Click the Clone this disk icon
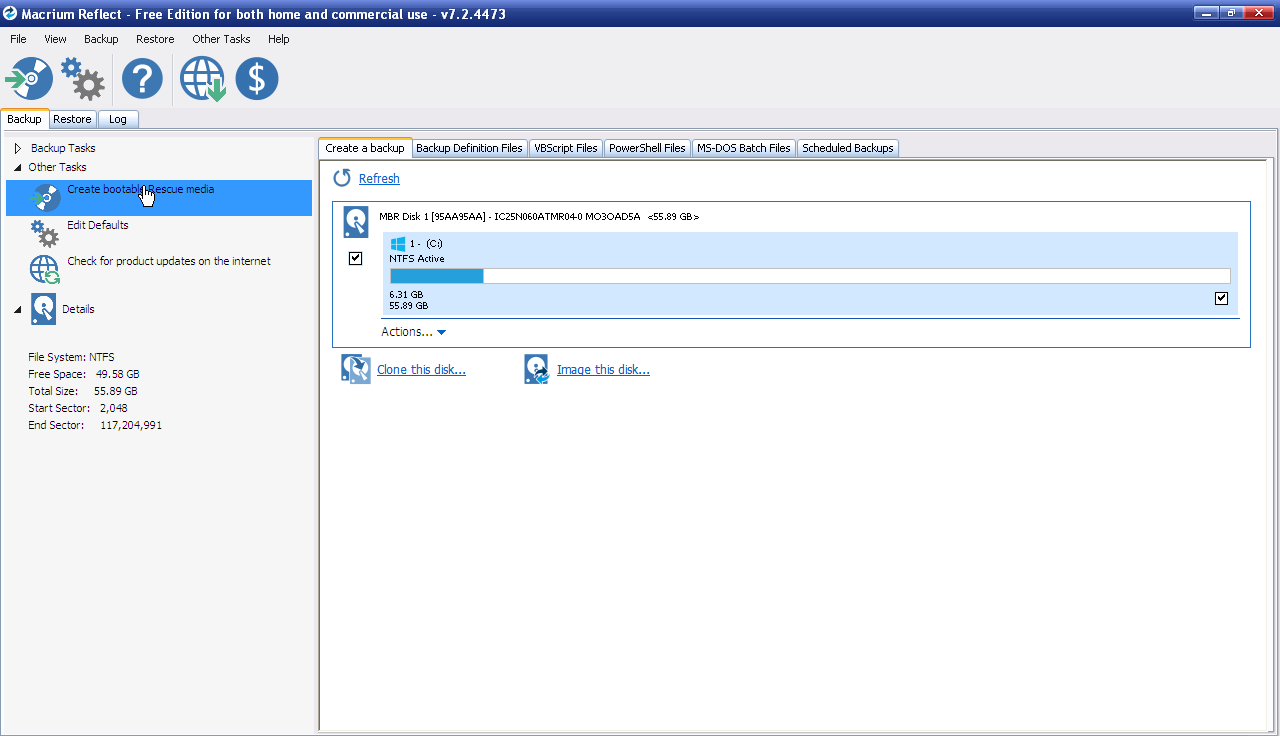 (x=356, y=369)
